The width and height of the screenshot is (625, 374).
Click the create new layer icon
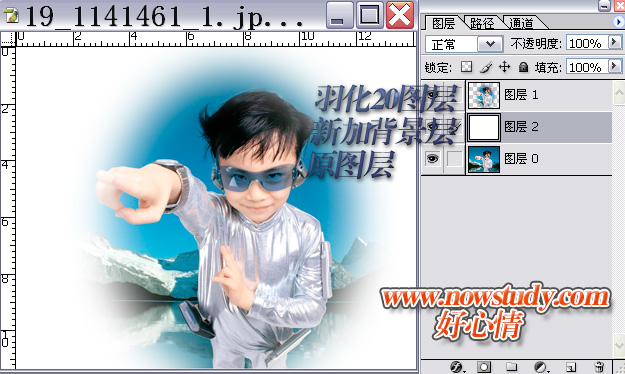[x=571, y=367]
